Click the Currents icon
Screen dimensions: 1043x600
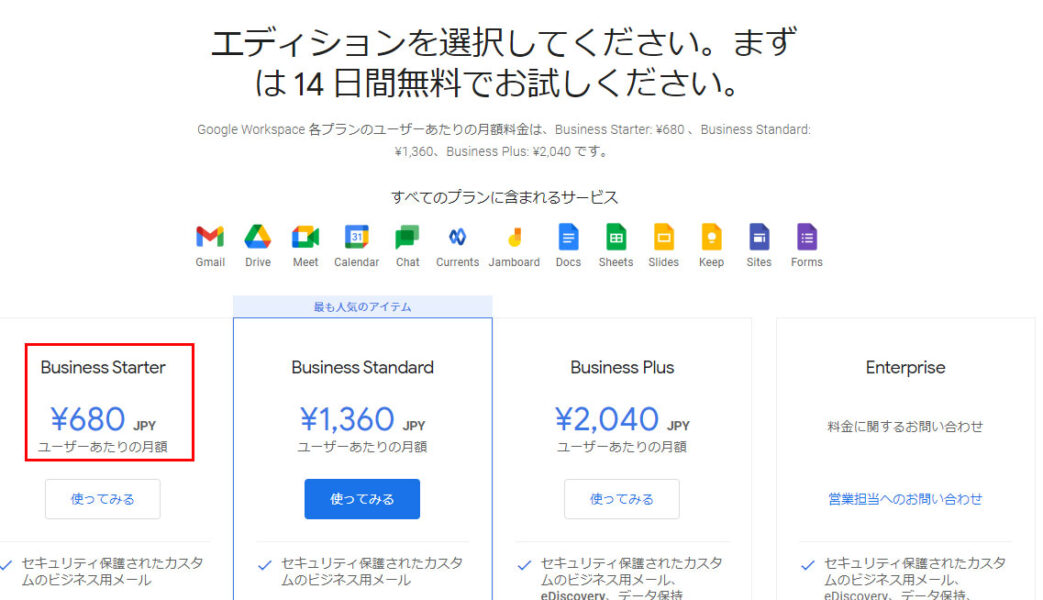click(x=457, y=237)
